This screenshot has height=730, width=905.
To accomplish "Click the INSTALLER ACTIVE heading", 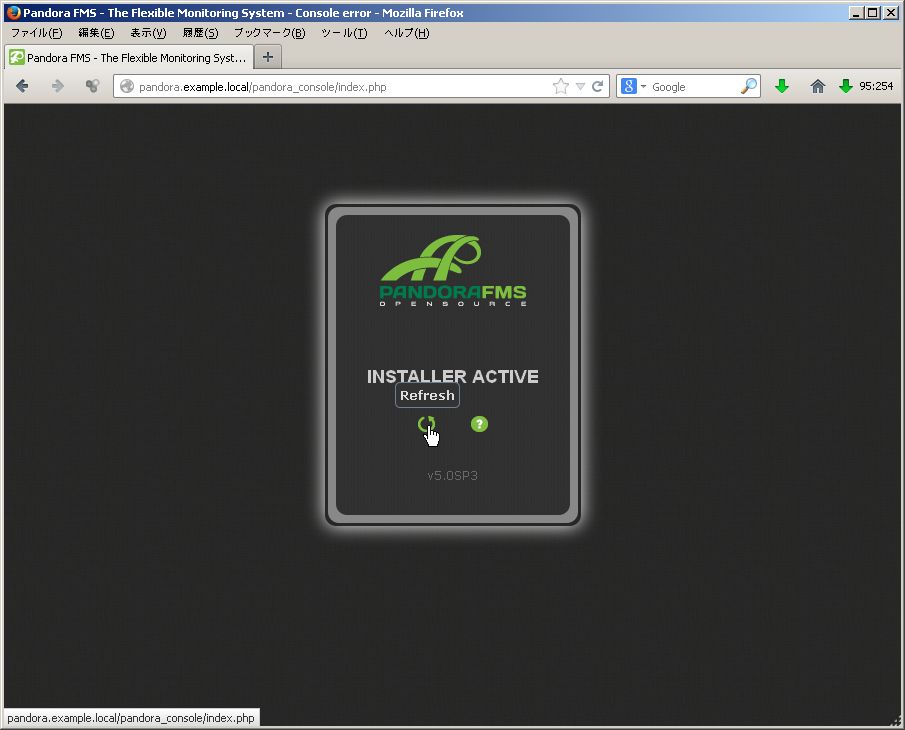I will tap(453, 376).
